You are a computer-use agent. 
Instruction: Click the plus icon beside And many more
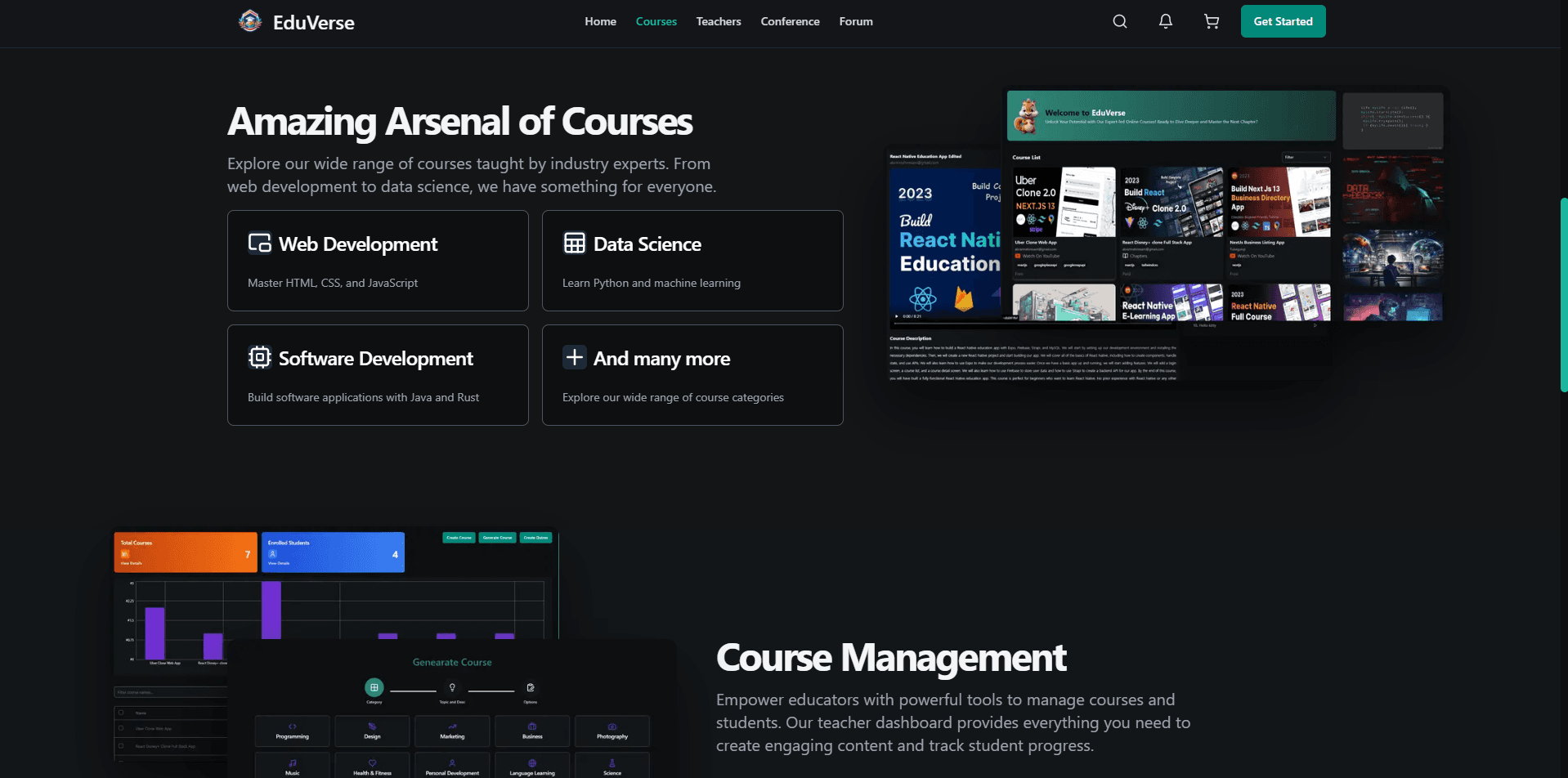tap(575, 358)
